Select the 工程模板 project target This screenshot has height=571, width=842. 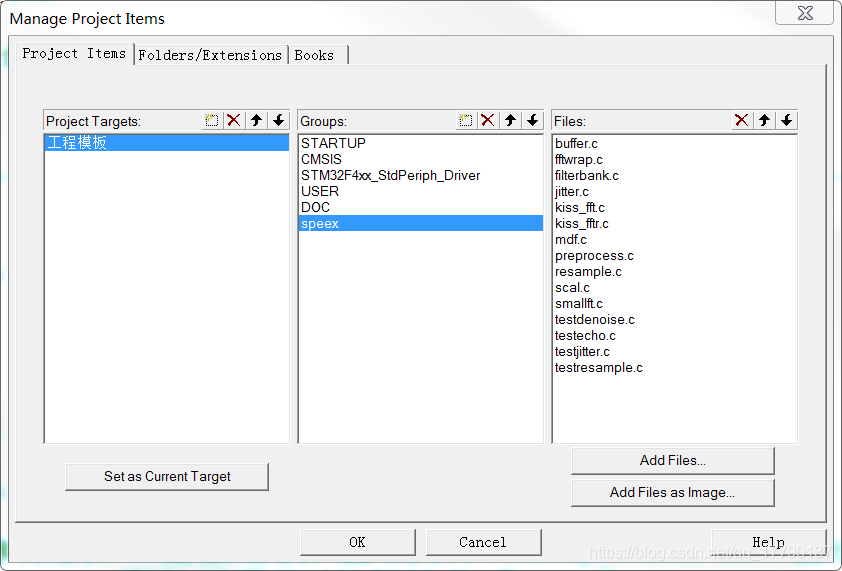[x=166, y=143]
